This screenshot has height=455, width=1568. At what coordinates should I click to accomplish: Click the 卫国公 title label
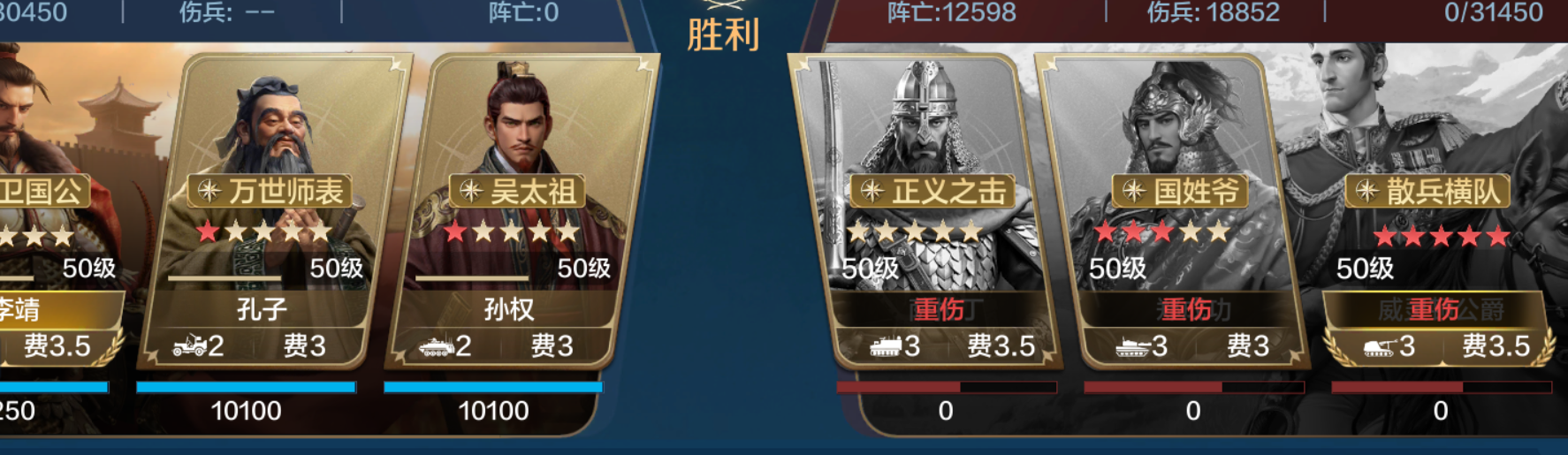[x=40, y=191]
